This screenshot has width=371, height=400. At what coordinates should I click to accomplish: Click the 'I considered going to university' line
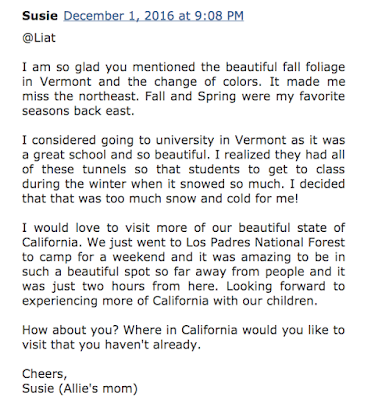tap(183, 140)
